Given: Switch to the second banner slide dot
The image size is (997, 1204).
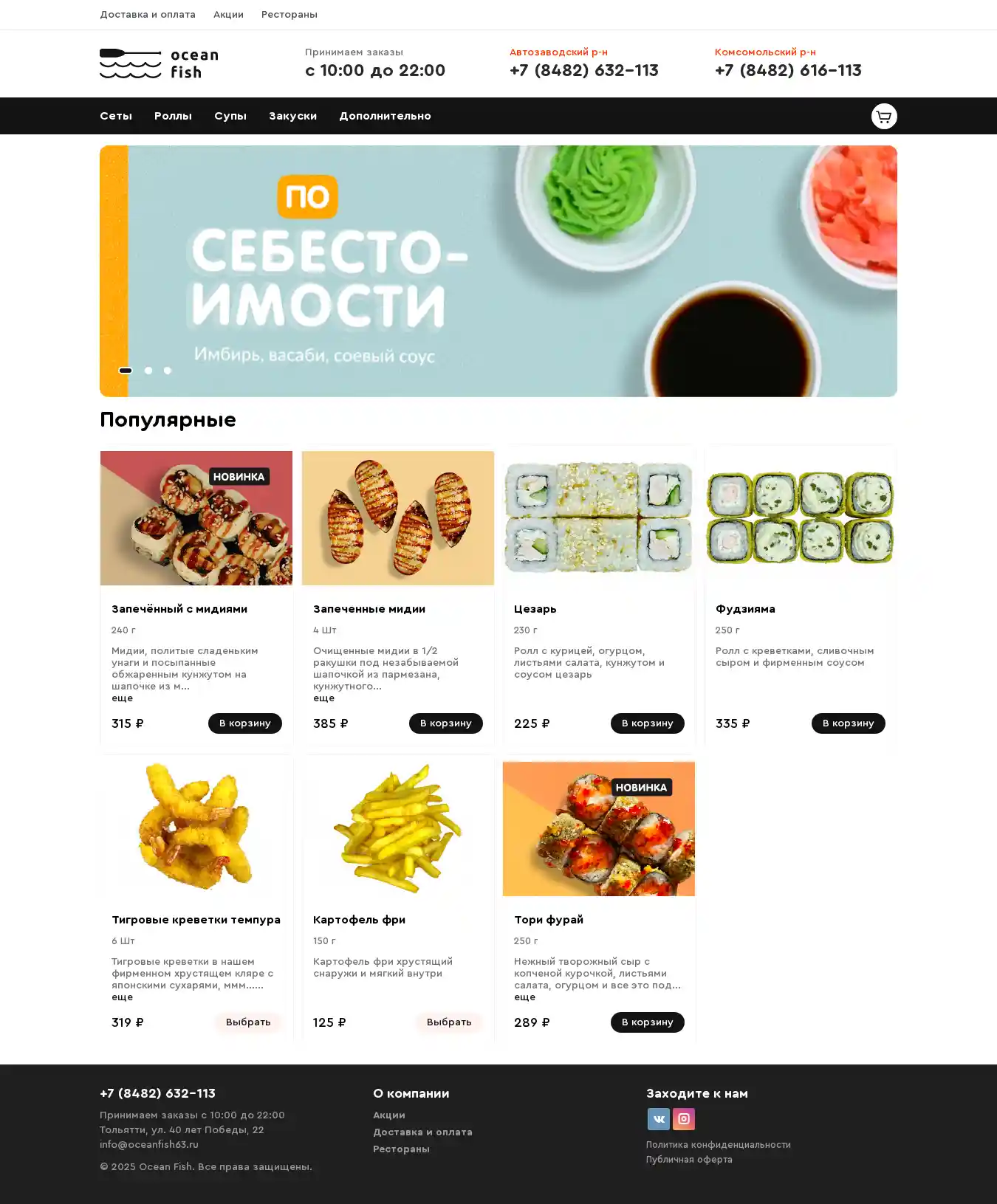Looking at the screenshot, I should (x=148, y=371).
